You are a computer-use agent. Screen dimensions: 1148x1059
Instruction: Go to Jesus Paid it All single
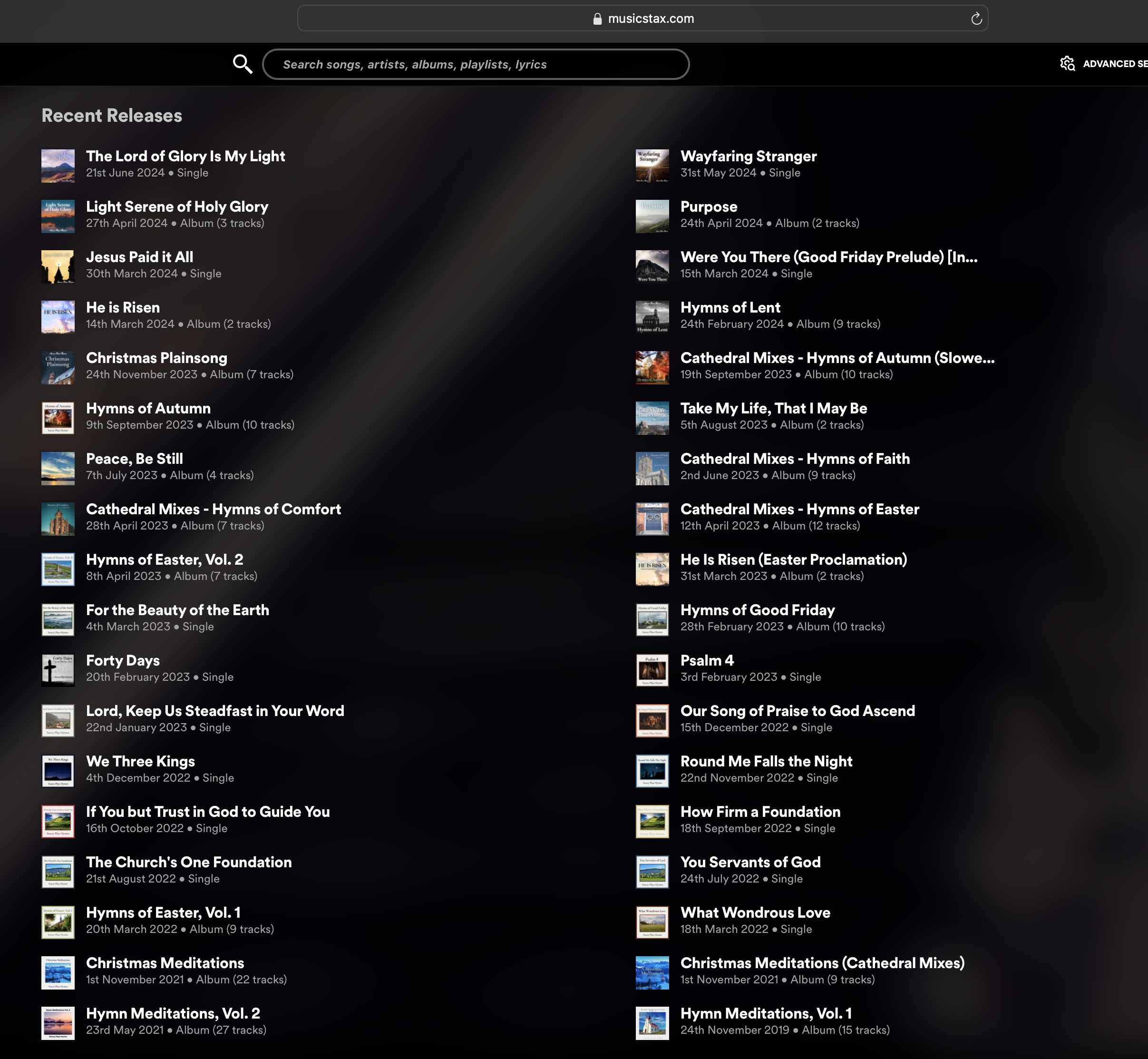(x=139, y=257)
